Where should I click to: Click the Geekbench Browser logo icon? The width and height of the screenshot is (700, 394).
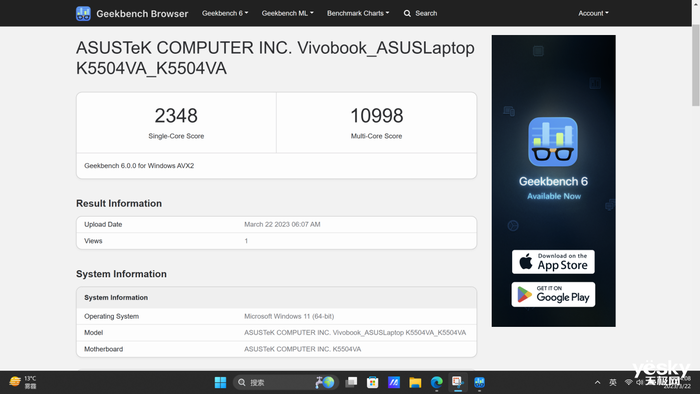[x=83, y=13]
